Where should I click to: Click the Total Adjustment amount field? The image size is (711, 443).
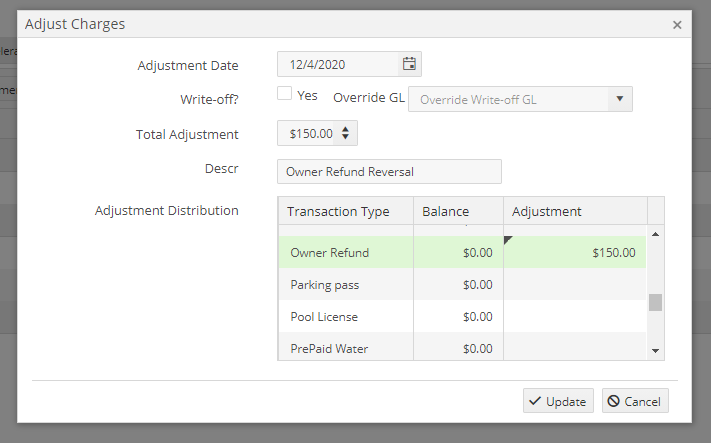click(x=308, y=134)
